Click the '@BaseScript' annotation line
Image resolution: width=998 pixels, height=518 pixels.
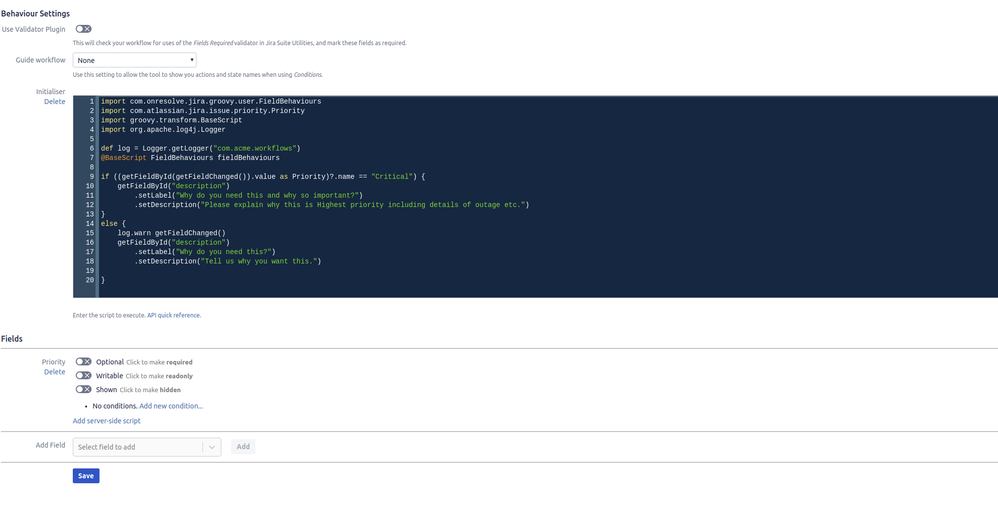[x=190, y=157]
